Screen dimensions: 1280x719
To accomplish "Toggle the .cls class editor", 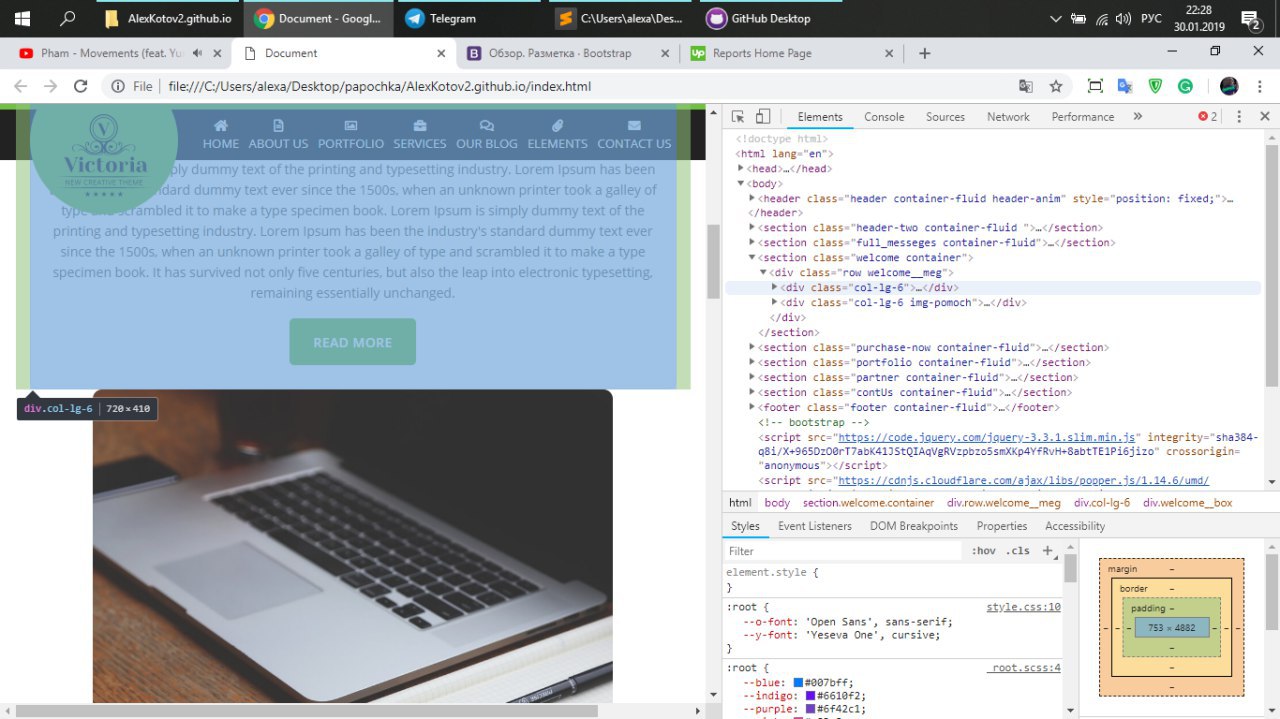I will pos(1018,551).
